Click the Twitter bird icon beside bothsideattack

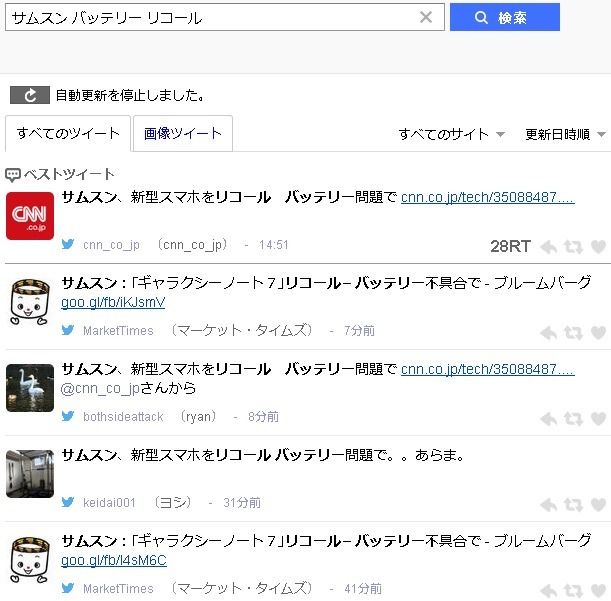click(x=68, y=416)
